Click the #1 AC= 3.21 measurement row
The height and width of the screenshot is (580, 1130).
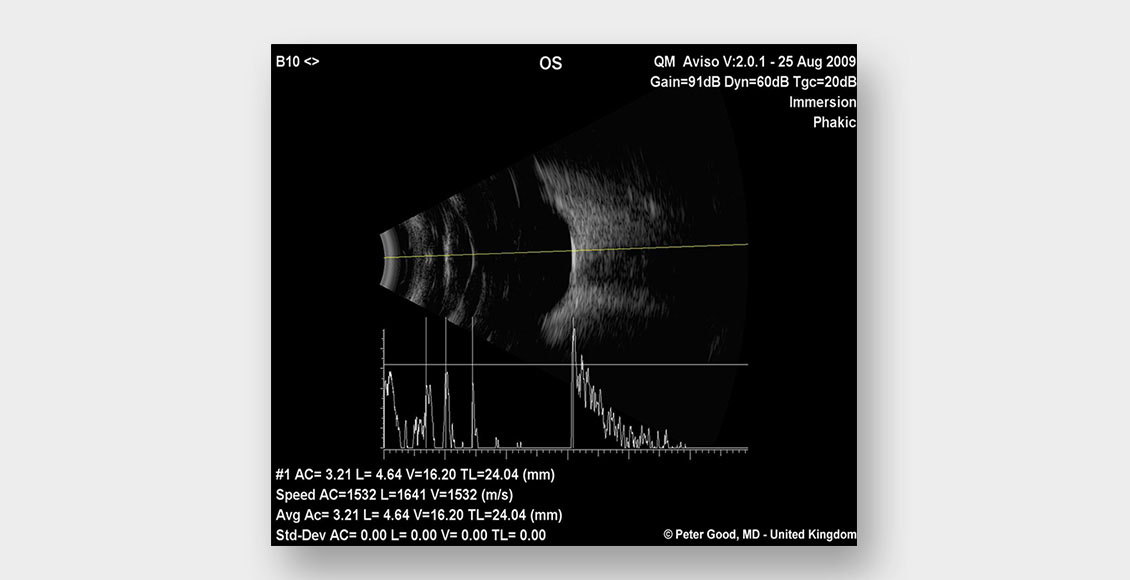[x=415, y=475]
